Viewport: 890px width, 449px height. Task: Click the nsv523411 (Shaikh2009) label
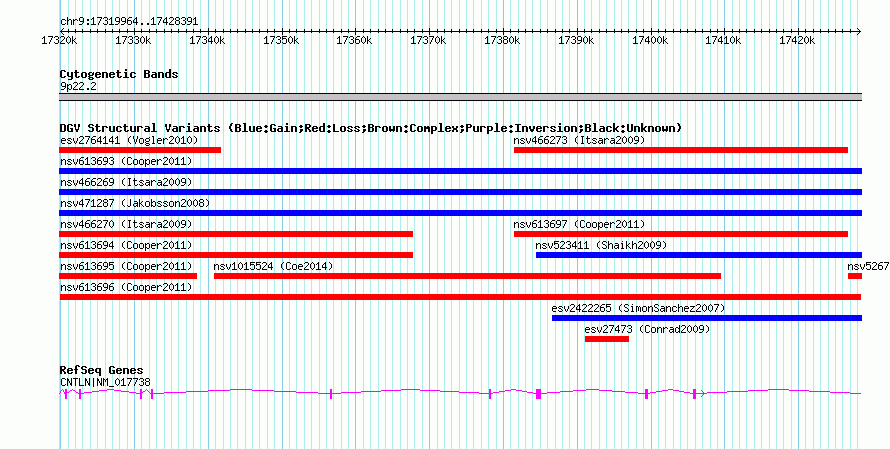[601, 245]
